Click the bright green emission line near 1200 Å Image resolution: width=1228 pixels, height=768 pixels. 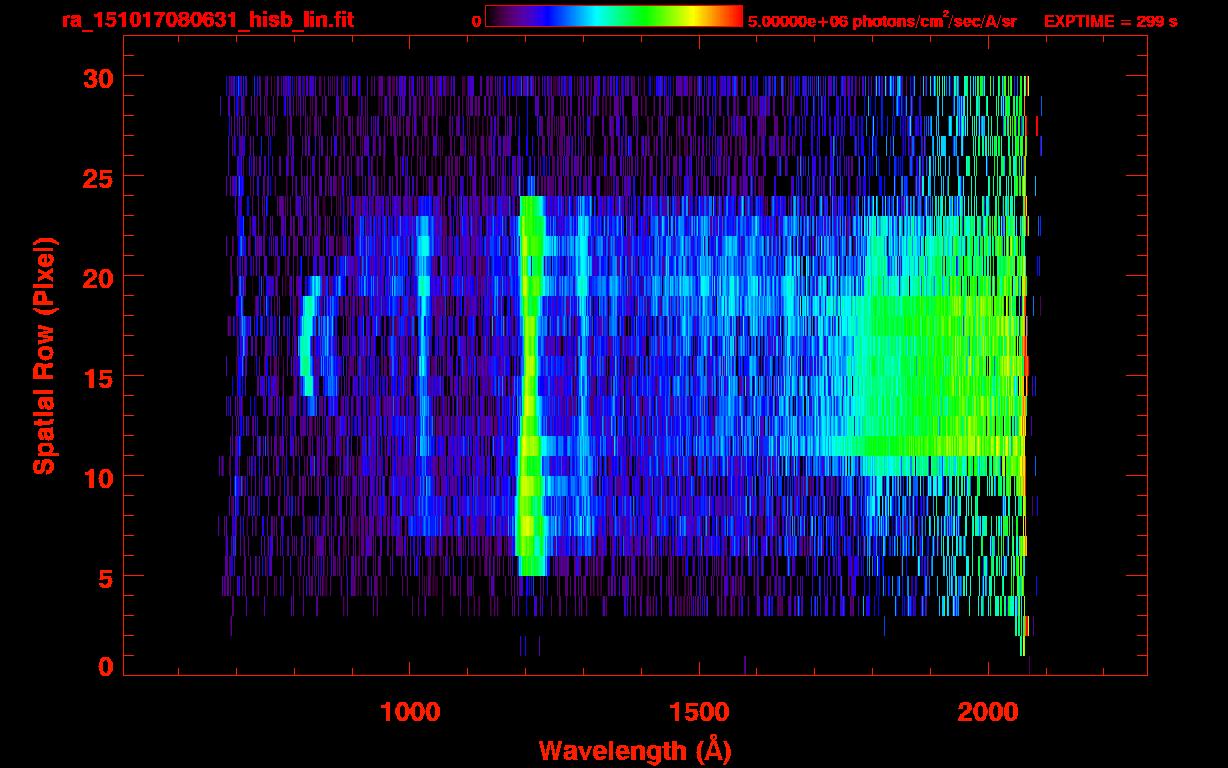529,386
